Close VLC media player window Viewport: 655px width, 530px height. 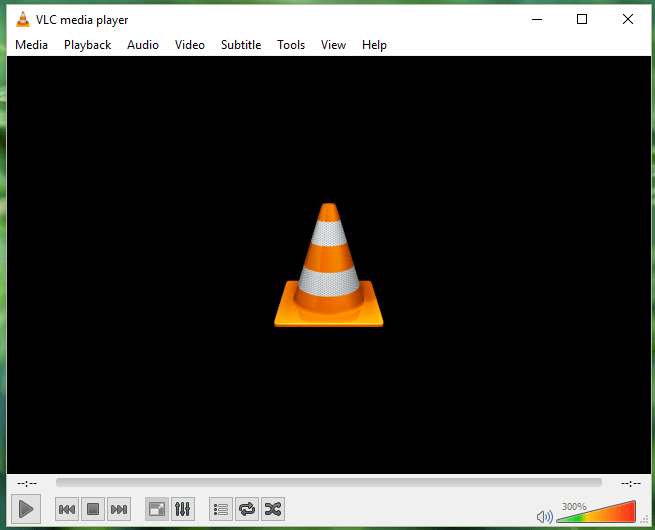(x=628, y=19)
